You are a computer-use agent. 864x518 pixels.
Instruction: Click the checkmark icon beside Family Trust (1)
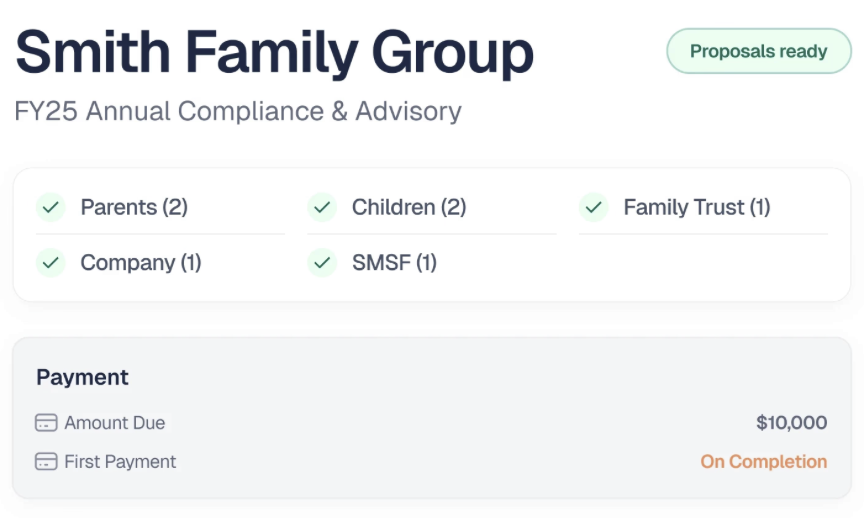[593, 208]
